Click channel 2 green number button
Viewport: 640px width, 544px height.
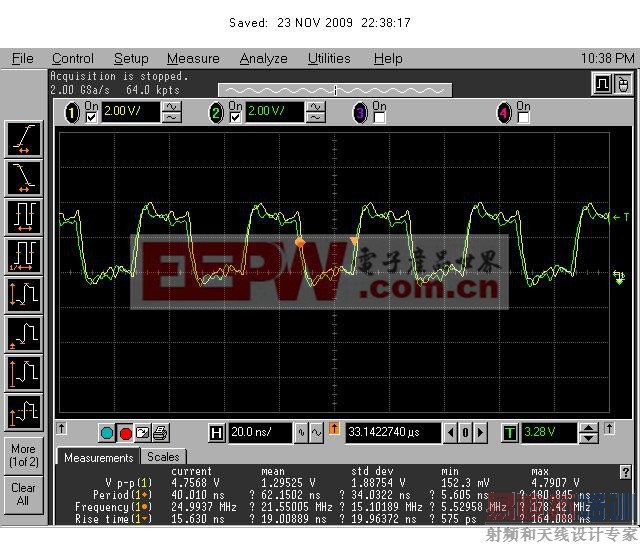216,113
